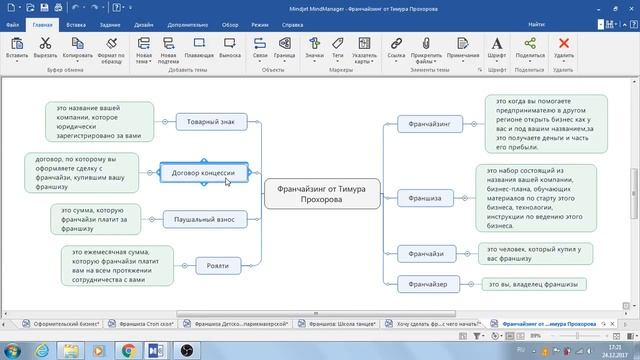
Task: Open the Windows Start button
Action: pos(12,351)
